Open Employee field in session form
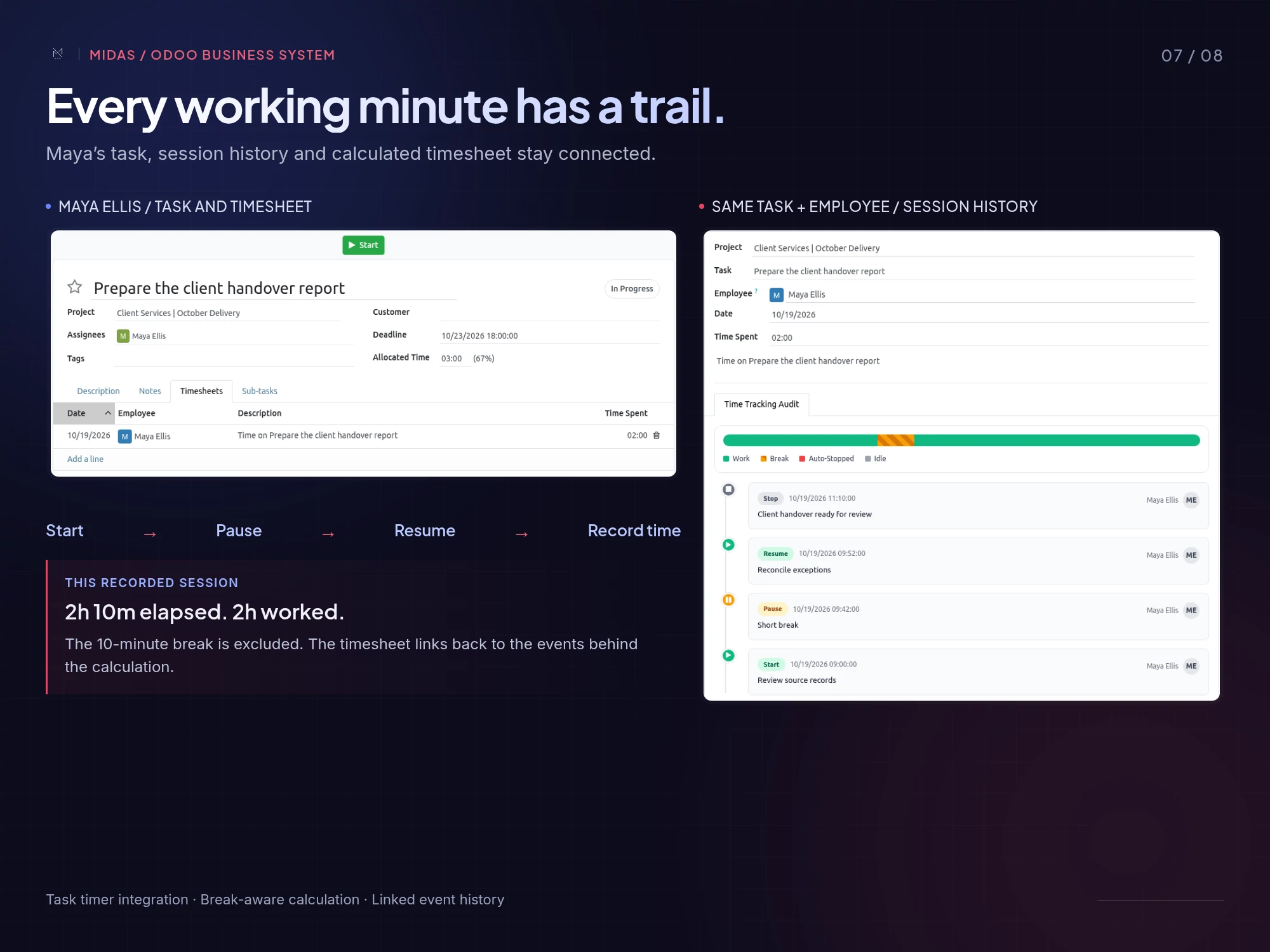This screenshot has width=1270, height=952. pos(982,294)
